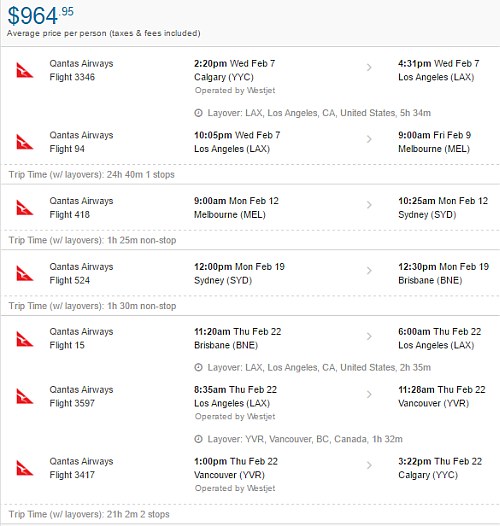500x526 pixels.
Task: Click the arrow between Vancouver and Calgary 3:22pm
Action: [x=369, y=465]
